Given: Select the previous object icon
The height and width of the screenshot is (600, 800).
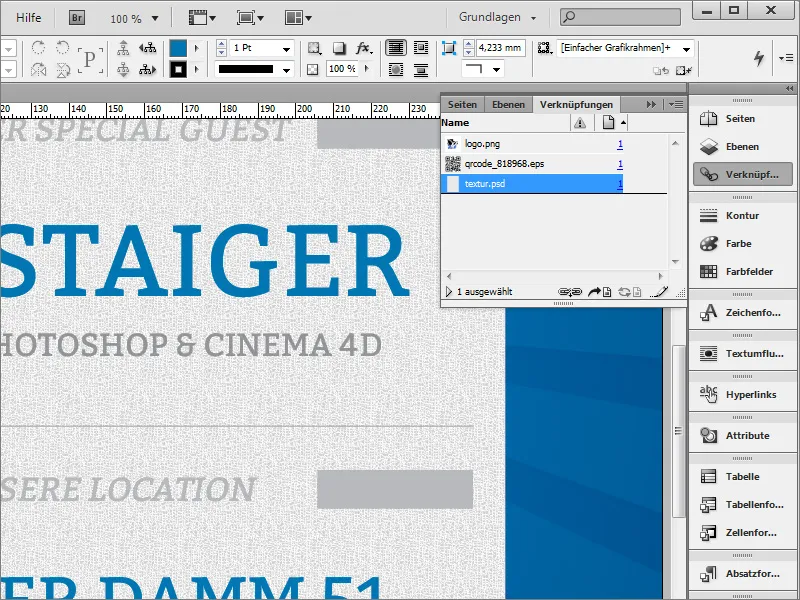Looking at the screenshot, I should [147, 48].
